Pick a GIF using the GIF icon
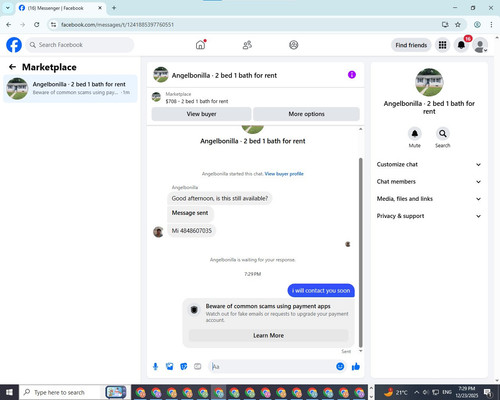This screenshot has width=500, height=400. [x=198, y=367]
